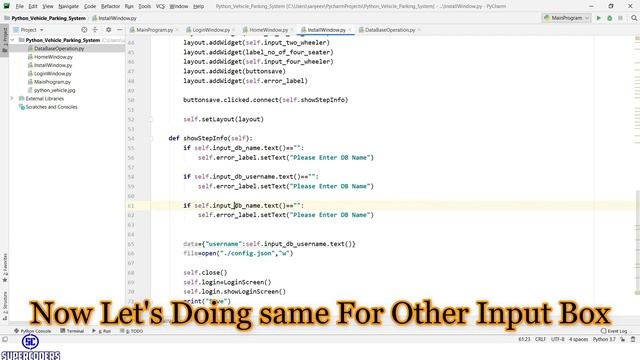Click the UTF-8 encoding status entry
This screenshot has height=360, width=640.
pyautogui.click(x=558, y=339)
